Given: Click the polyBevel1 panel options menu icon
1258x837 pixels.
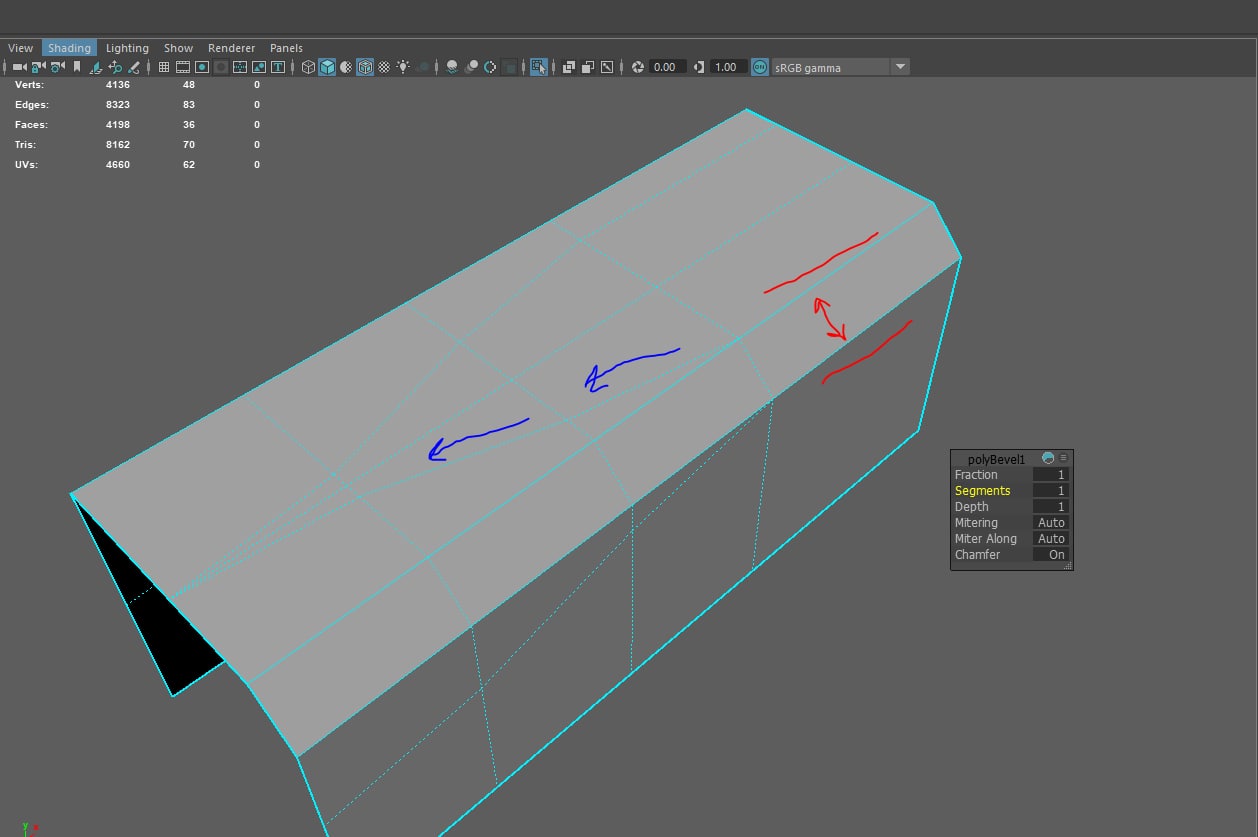Looking at the screenshot, I should [1064, 458].
